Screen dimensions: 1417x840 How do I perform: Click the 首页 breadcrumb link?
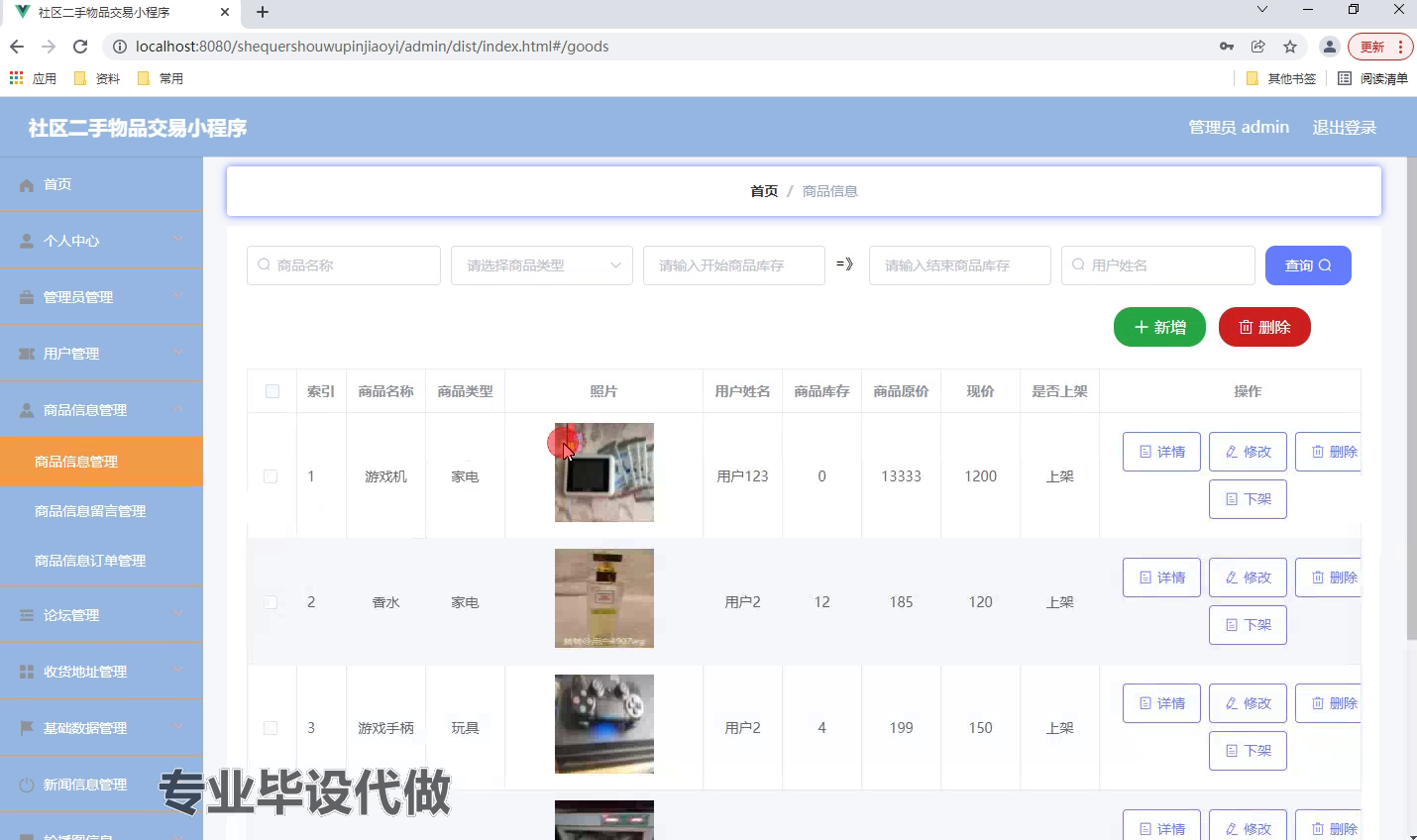click(x=764, y=191)
